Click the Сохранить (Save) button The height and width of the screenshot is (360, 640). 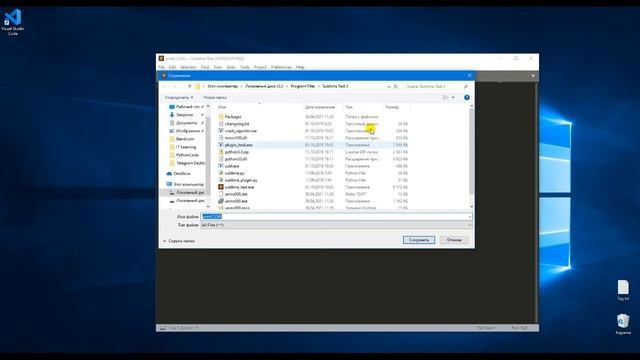tap(419, 240)
